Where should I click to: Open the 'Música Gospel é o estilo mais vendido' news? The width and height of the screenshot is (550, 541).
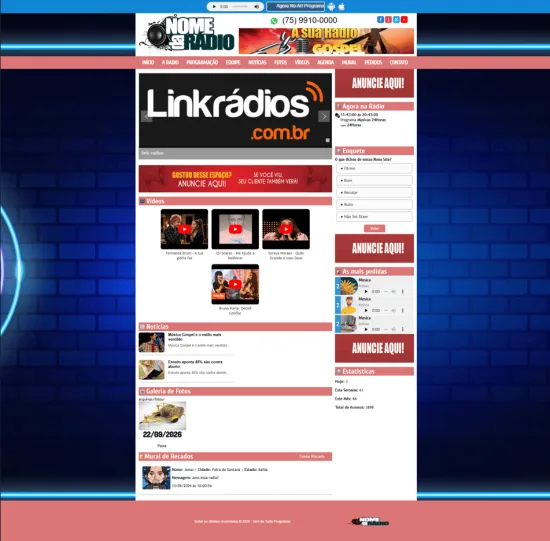tap(194, 337)
